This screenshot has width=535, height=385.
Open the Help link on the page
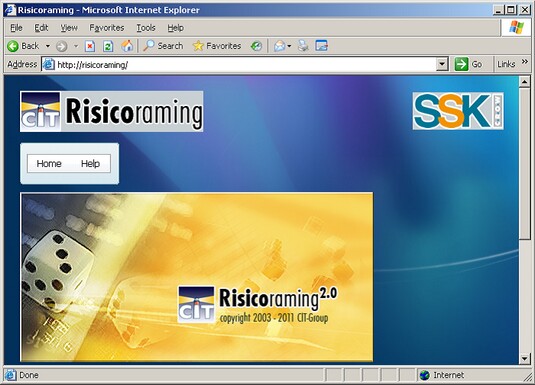90,164
